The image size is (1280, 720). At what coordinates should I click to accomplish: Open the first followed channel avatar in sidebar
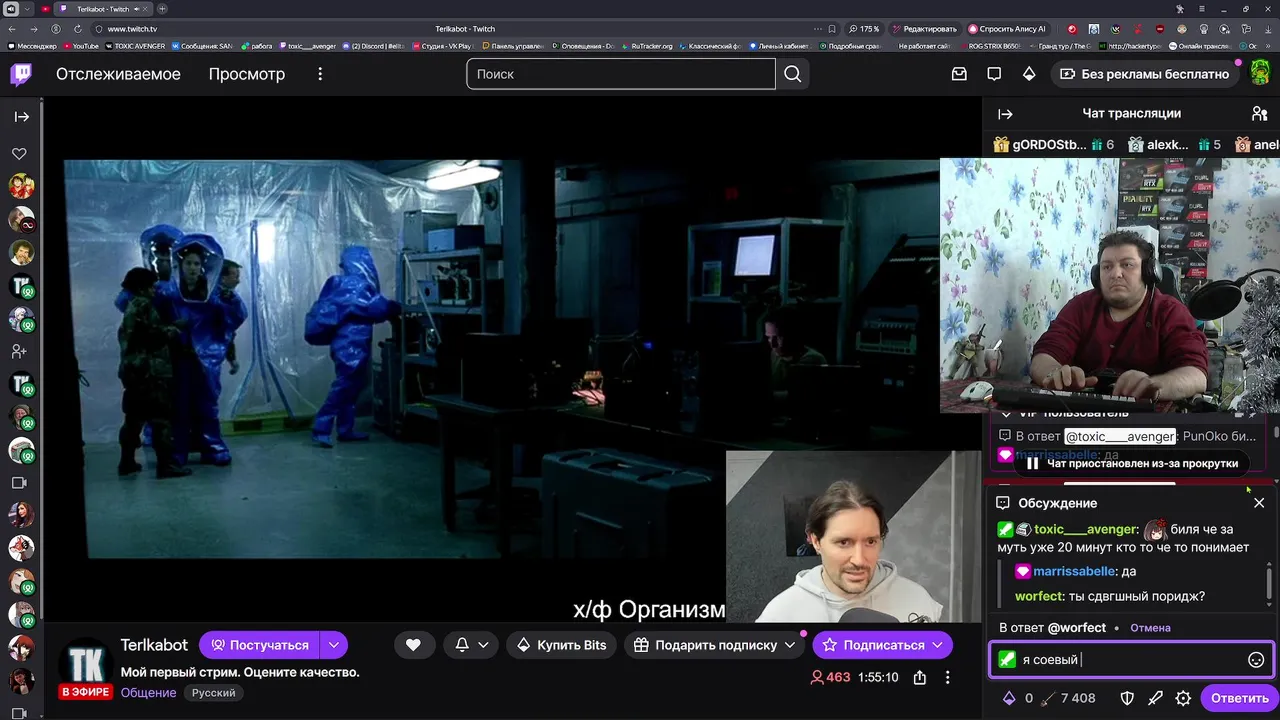[x=21, y=186]
